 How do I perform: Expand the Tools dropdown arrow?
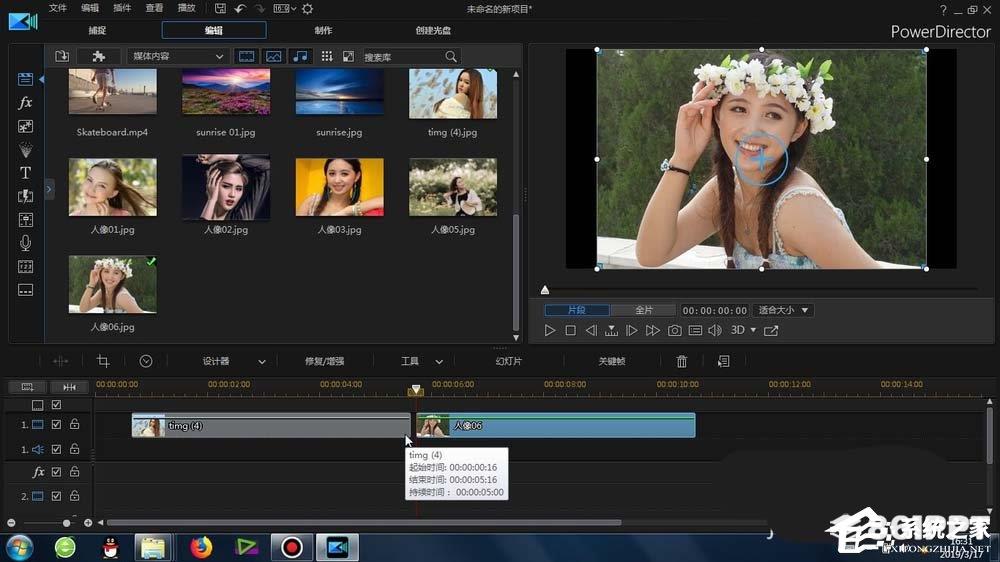pyautogui.click(x=439, y=362)
